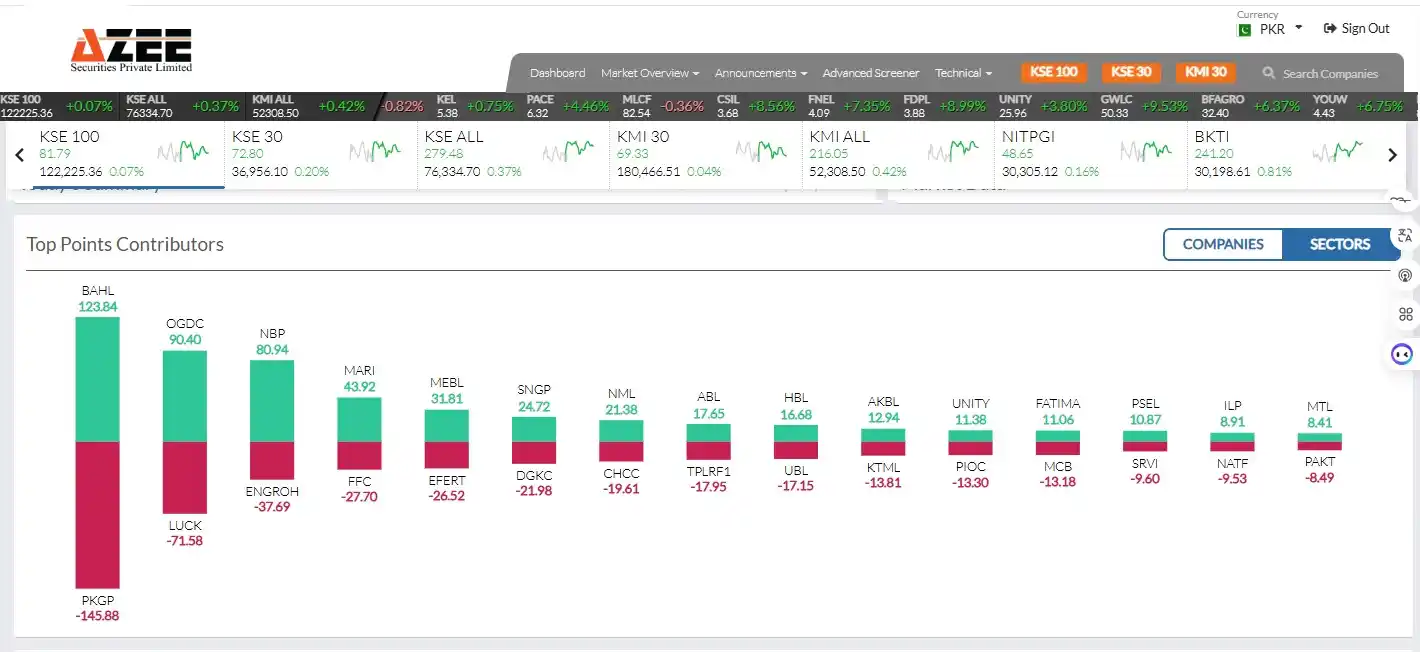Viewport: 1420px width, 652px height.
Task: Click the orange KMI 30 button
Action: pos(1205,72)
